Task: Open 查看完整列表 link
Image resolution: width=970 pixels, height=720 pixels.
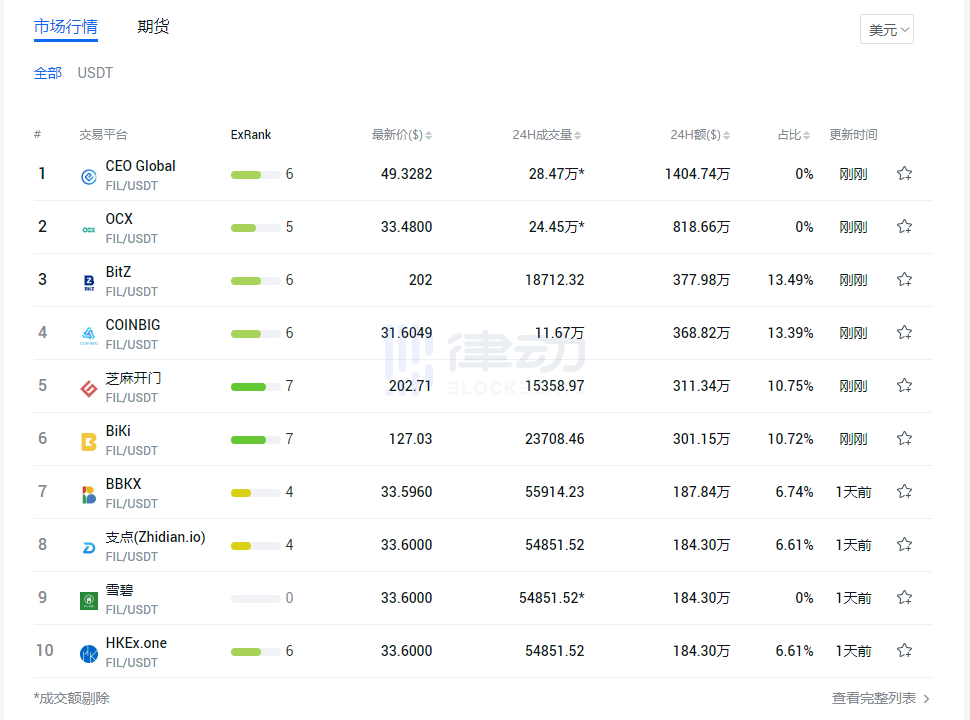Action: [x=881, y=698]
